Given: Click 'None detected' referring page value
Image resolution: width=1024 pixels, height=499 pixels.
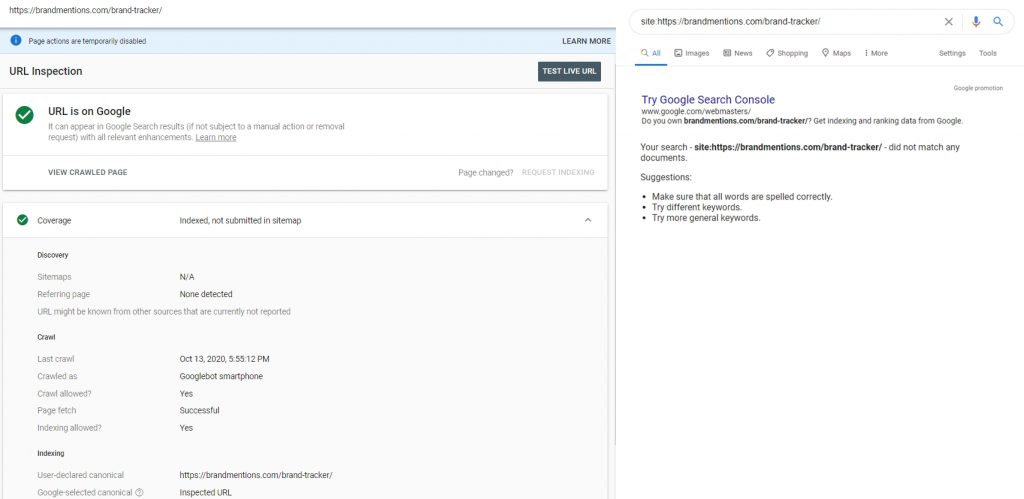Looking at the screenshot, I should point(206,295).
